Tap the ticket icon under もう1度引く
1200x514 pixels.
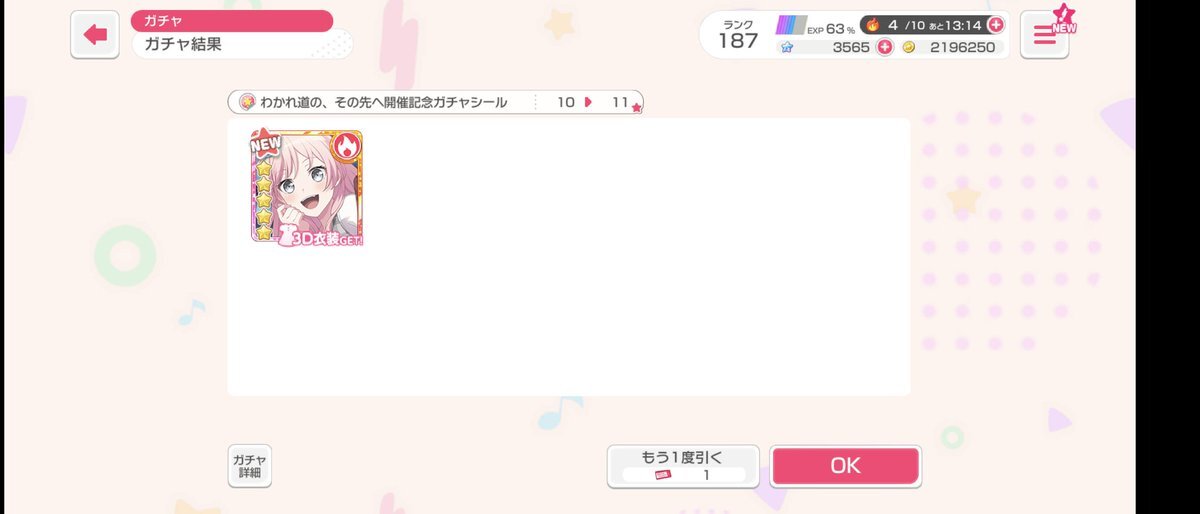point(662,475)
